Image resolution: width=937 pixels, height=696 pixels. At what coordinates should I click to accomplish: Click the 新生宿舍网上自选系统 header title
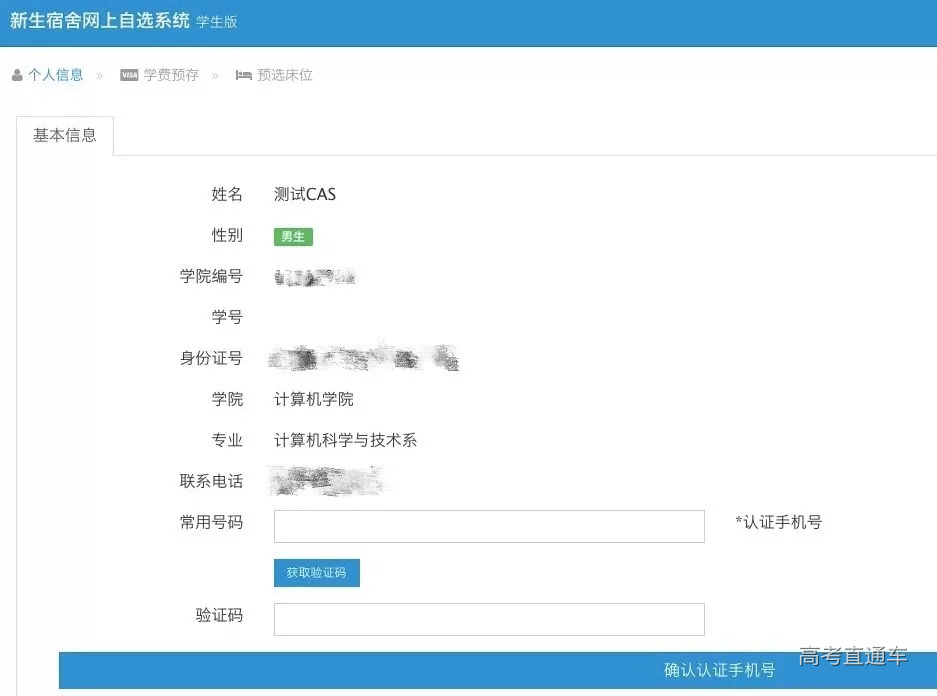point(100,20)
